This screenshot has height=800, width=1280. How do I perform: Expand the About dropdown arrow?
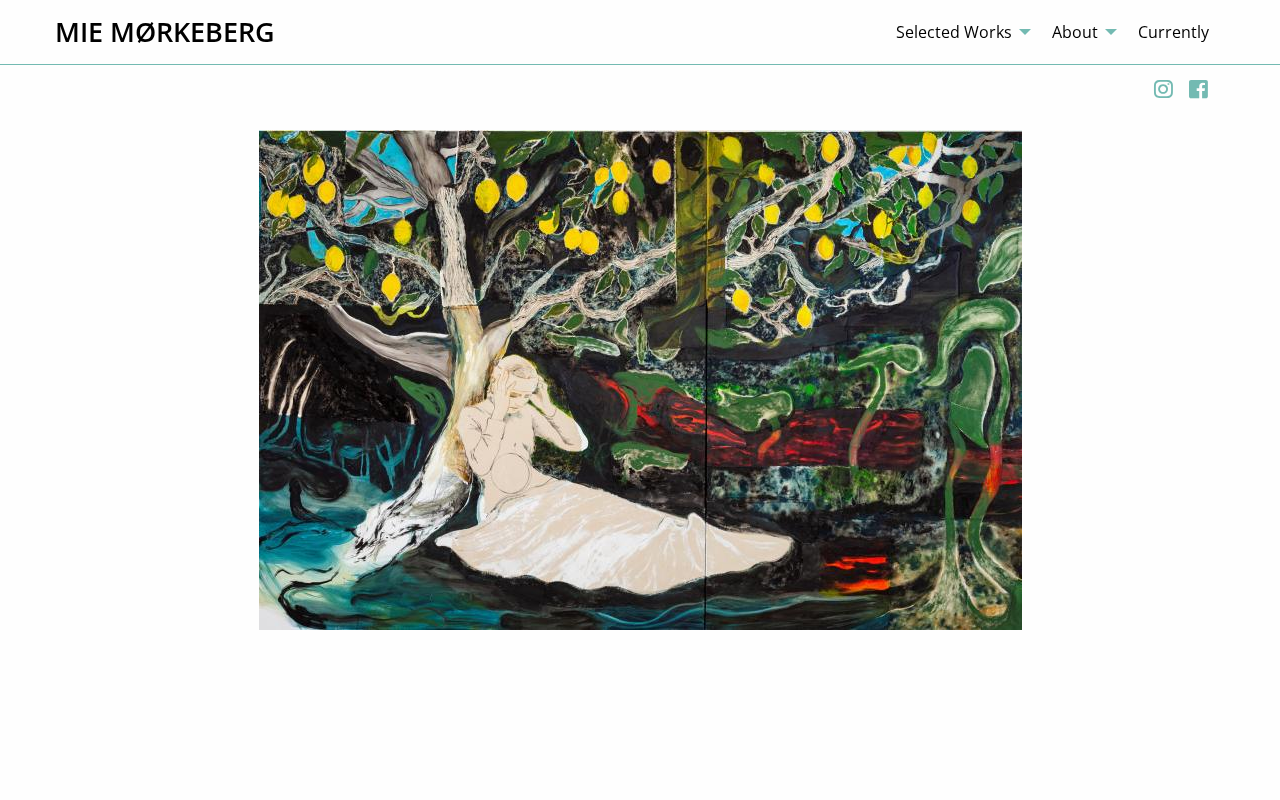tap(1111, 32)
